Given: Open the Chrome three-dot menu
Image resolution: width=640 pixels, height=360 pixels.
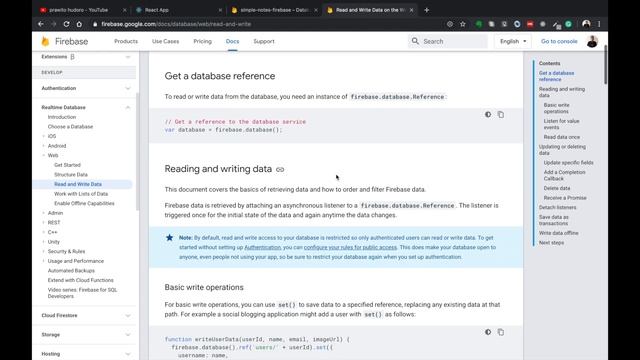Looking at the screenshot, I should point(599,24).
